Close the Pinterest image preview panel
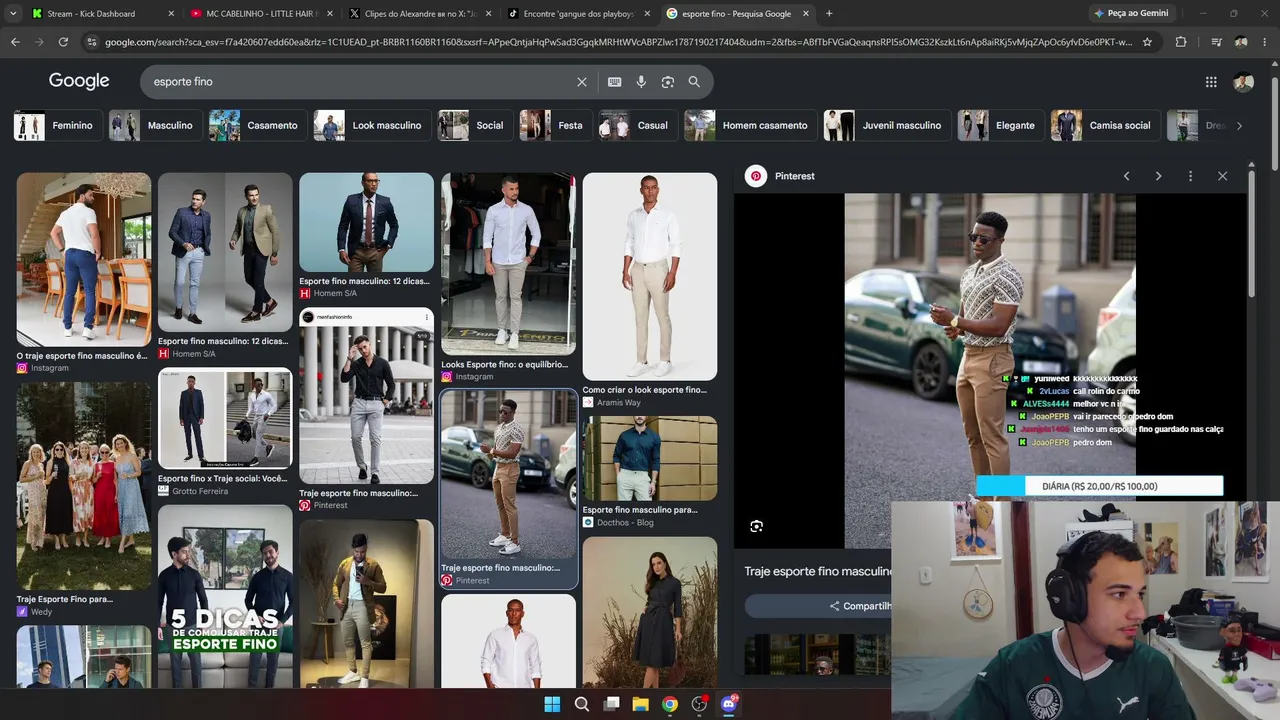 (1222, 176)
